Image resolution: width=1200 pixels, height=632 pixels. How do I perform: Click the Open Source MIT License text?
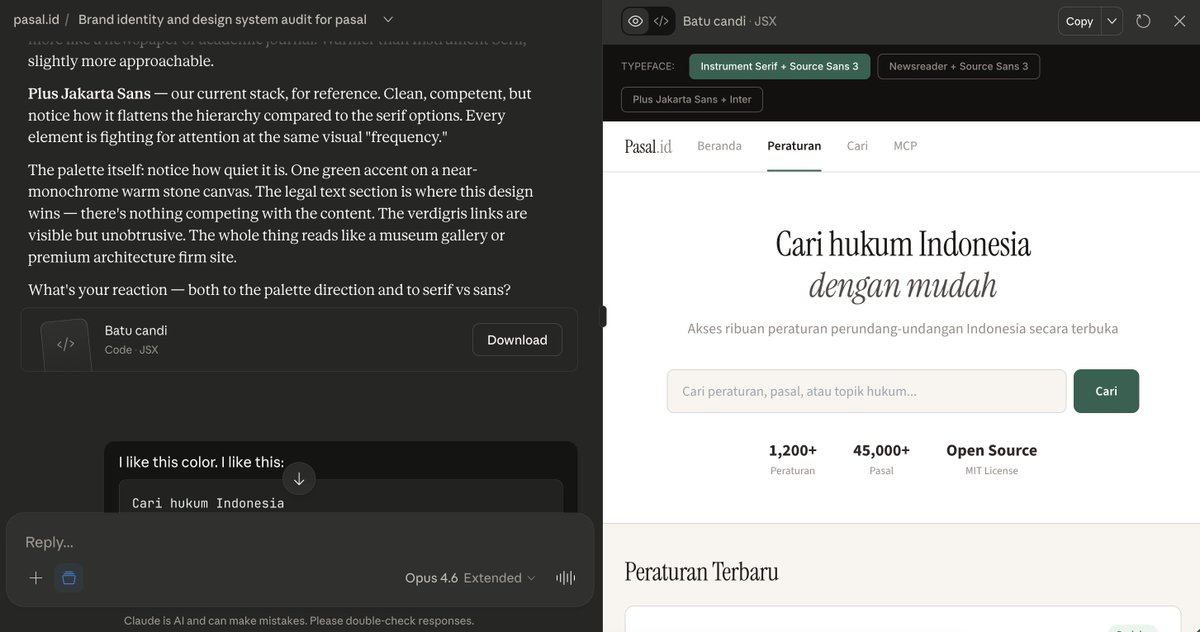[991, 459]
